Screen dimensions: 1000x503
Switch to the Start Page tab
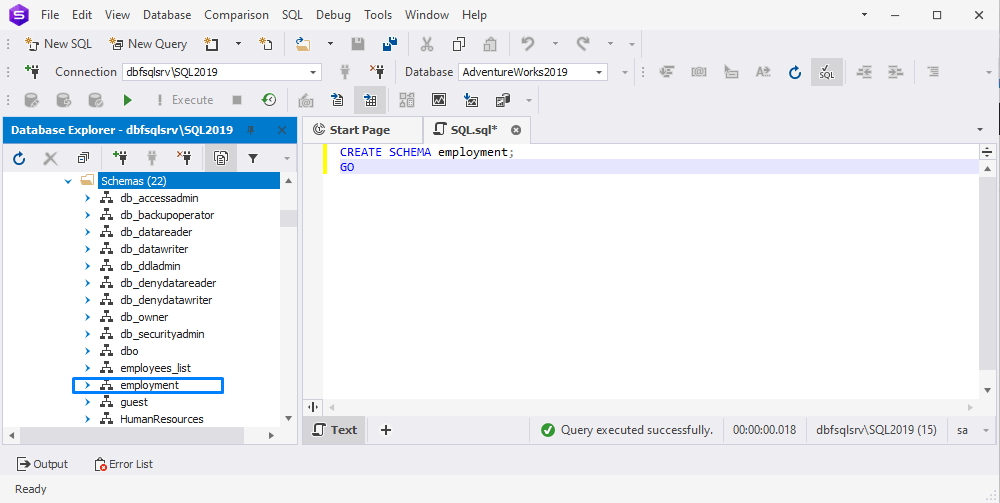(x=360, y=130)
